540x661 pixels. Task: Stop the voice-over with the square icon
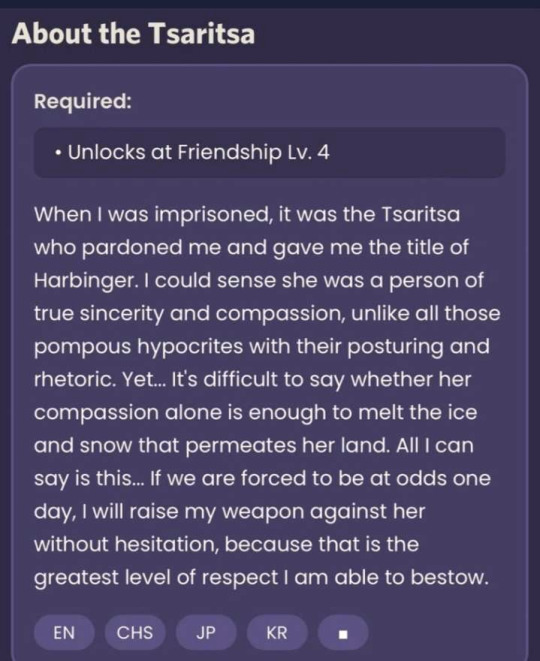pyautogui.click(x=343, y=633)
